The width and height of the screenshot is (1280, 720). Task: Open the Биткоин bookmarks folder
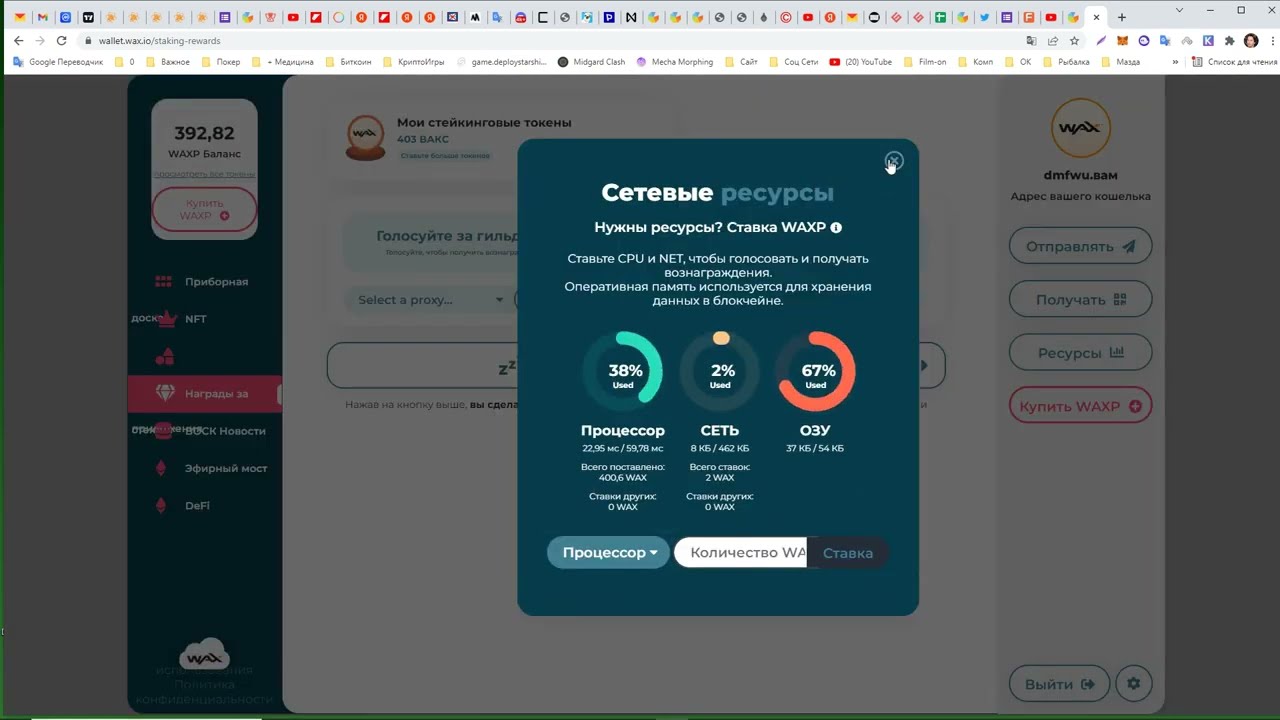click(x=347, y=62)
